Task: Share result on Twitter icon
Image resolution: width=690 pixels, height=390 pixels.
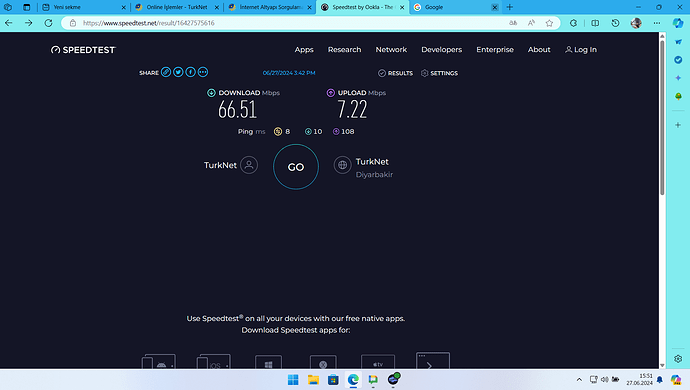Action: pos(178,72)
